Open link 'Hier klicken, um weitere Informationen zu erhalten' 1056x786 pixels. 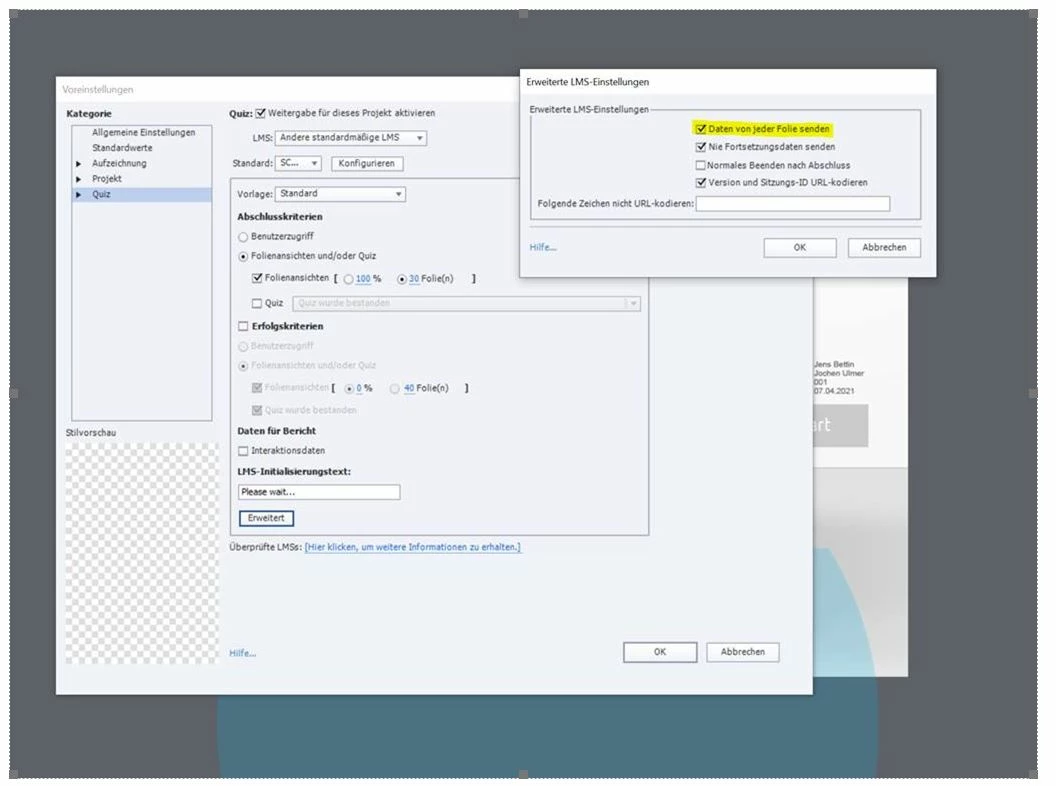pos(412,548)
